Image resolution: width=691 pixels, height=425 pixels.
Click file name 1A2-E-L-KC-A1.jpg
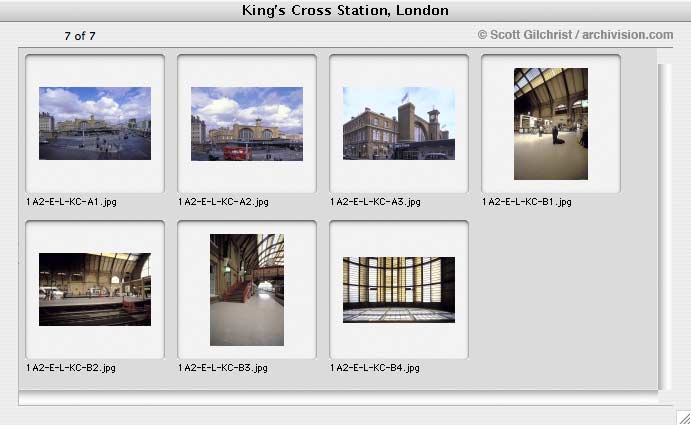click(71, 202)
